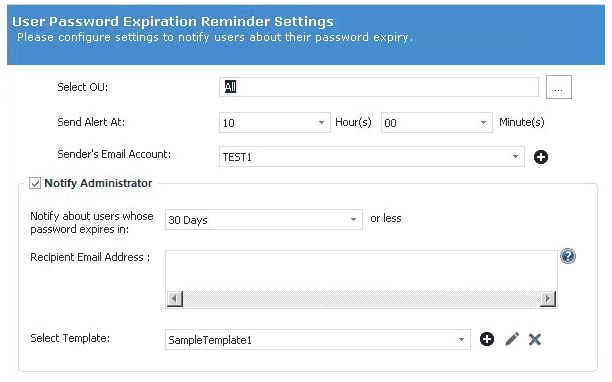Click the Notify Administrator label
This screenshot has height=382, width=612.
(98, 183)
